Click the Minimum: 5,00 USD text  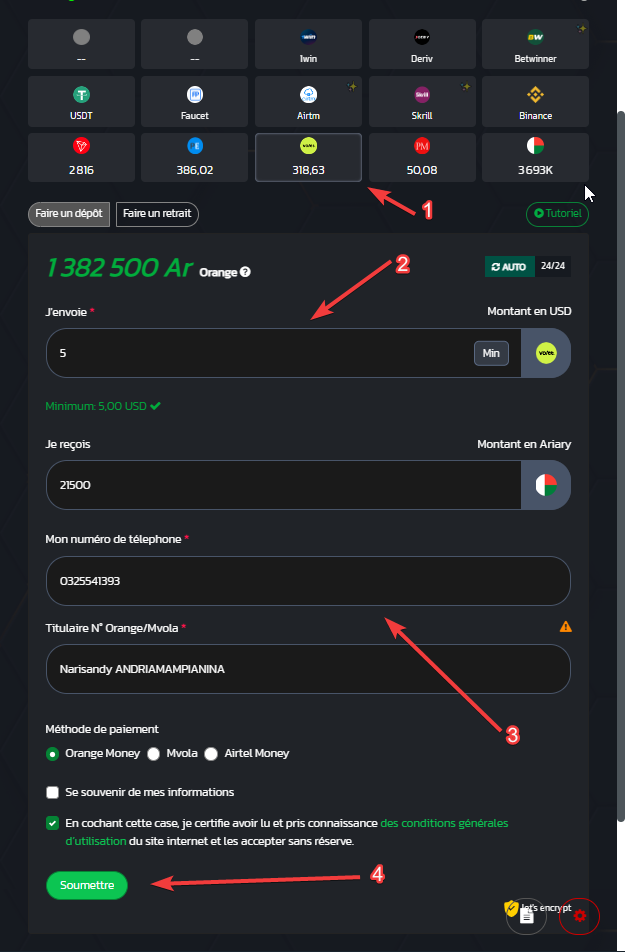(96, 406)
